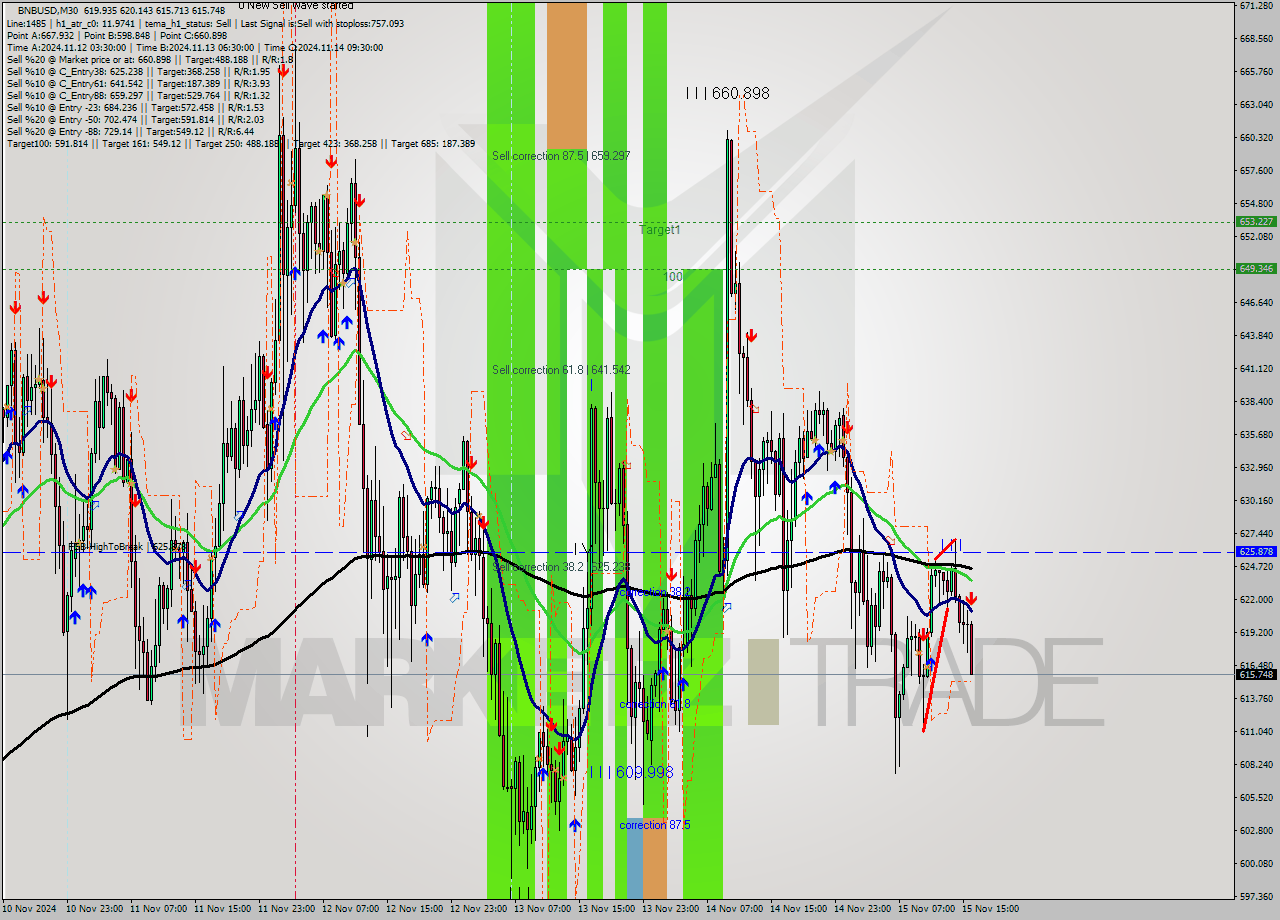Select the 632.960 price axis value
Image resolution: width=1280 pixels, height=920 pixels.
click(1256, 468)
